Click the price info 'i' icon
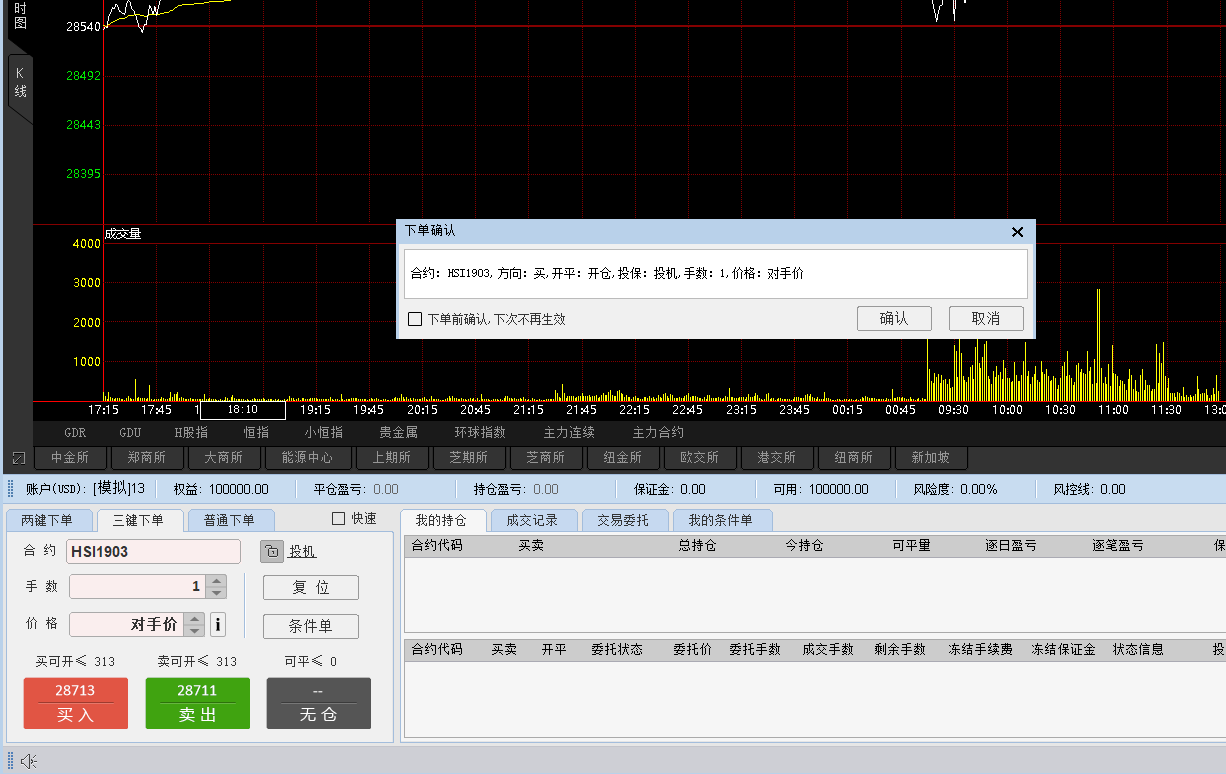 coord(218,625)
